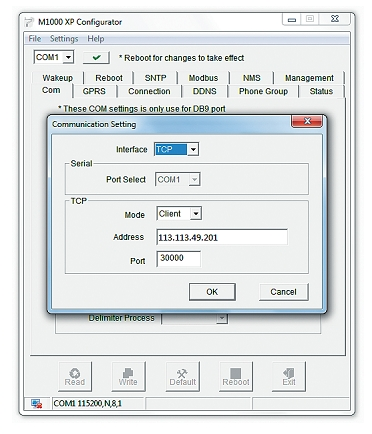Viewport: 372px width, 434px height.
Task: Click the Delimiter Process label
Action: point(122,318)
